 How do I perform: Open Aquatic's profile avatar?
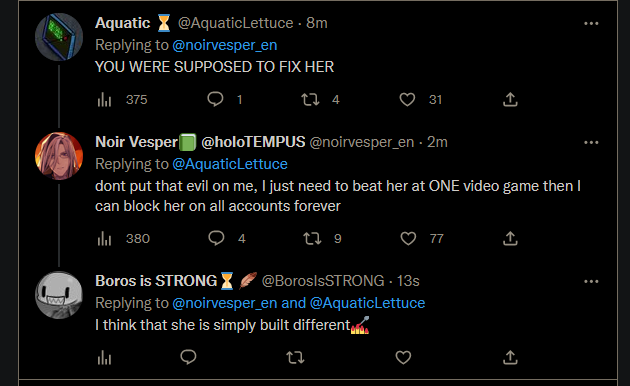tap(59, 37)
